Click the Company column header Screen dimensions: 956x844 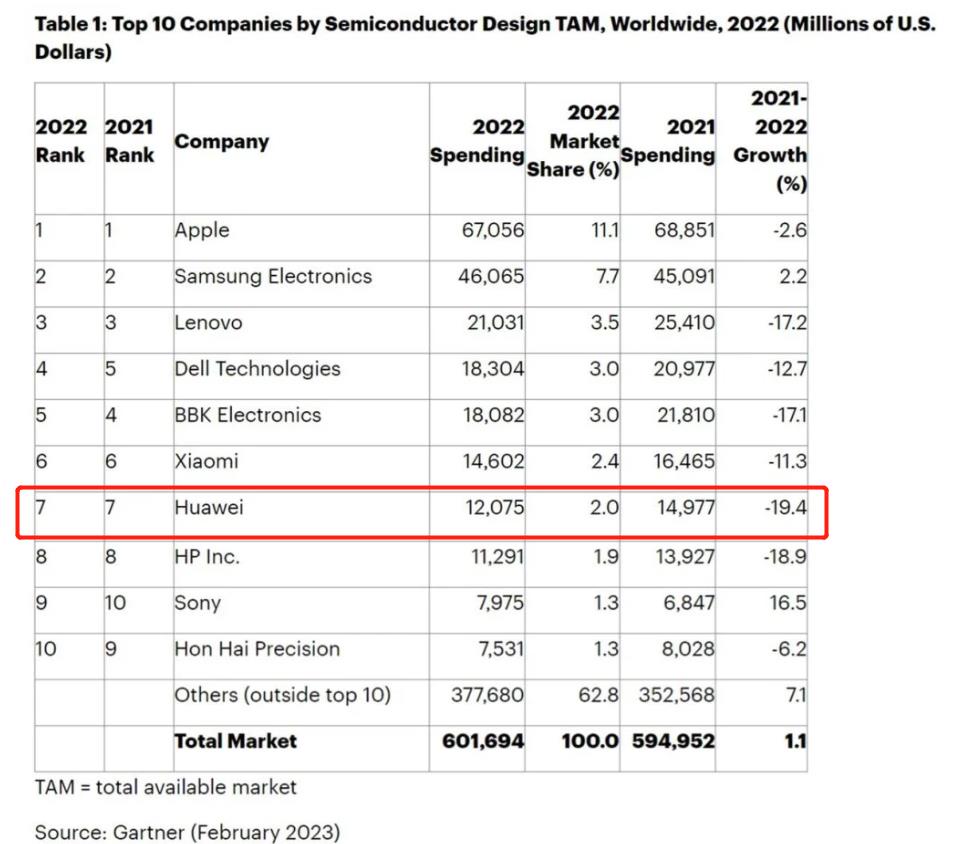[221, 141]
